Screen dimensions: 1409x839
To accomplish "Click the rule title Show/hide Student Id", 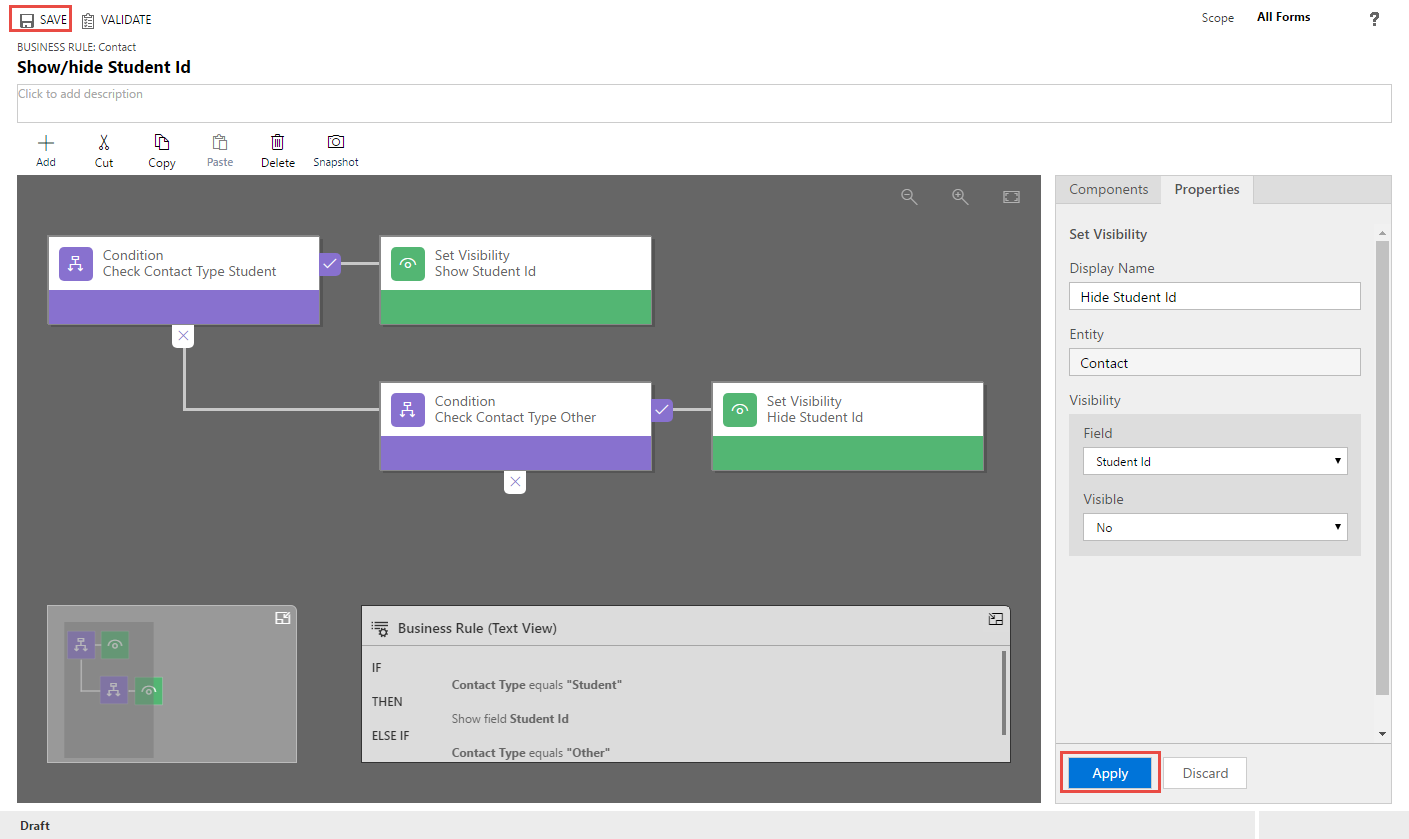I will 104,67.
